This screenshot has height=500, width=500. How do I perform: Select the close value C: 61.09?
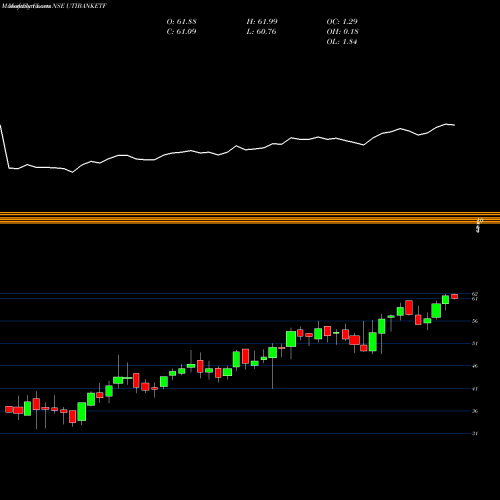pos(181,31)
